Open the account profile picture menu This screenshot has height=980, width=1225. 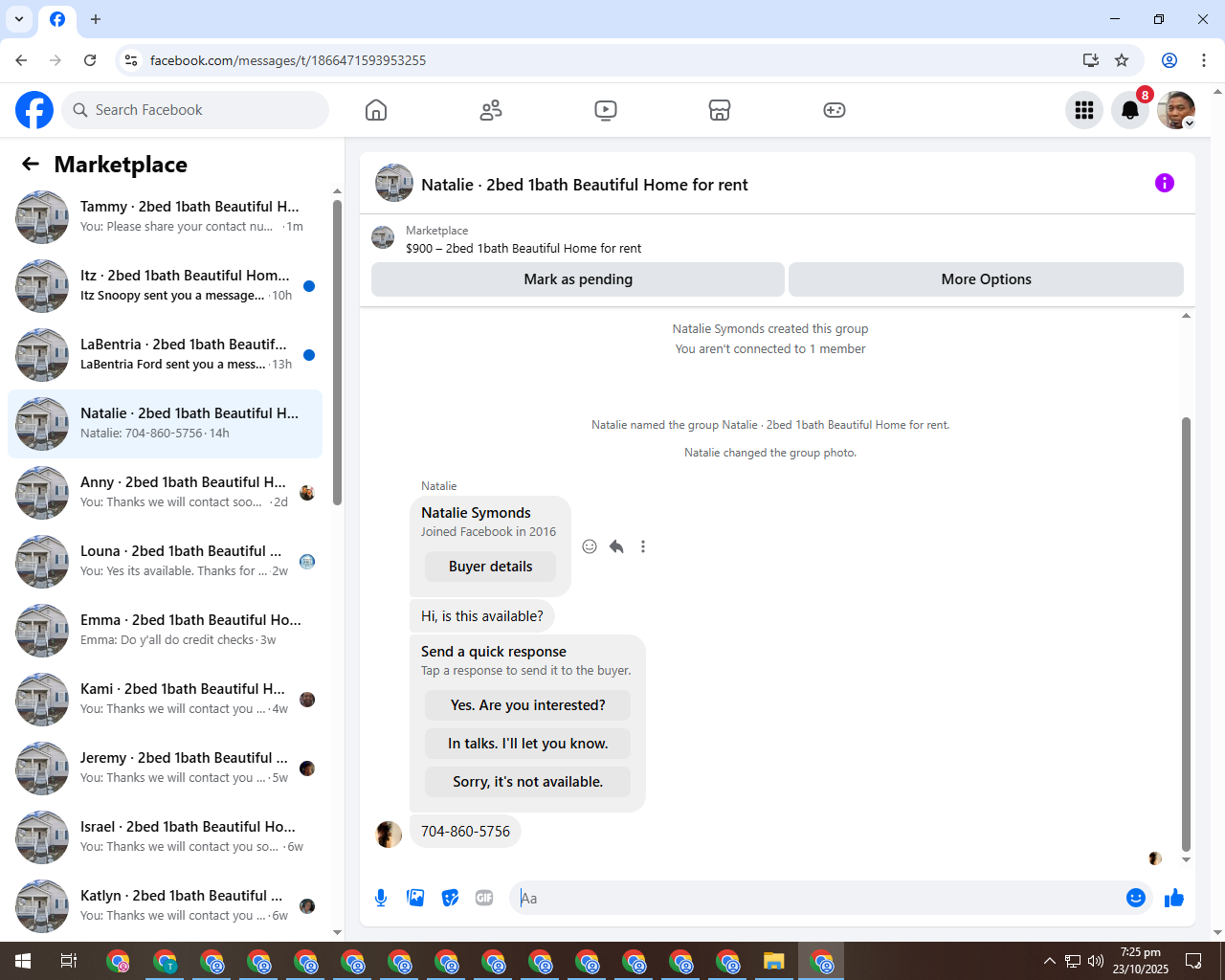tap(1176, 110)
